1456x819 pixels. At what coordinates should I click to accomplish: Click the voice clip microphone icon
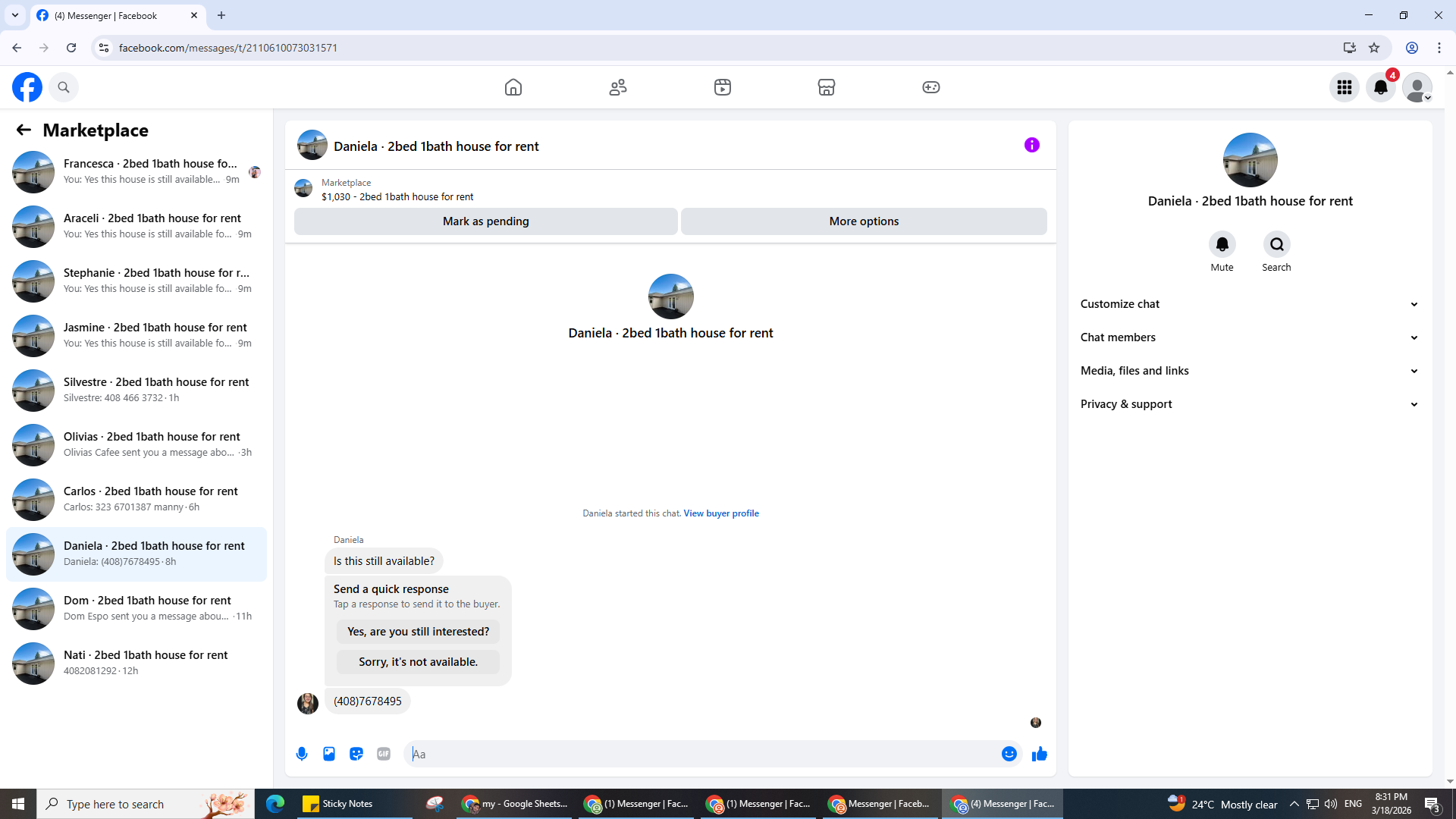pos(302,754)
